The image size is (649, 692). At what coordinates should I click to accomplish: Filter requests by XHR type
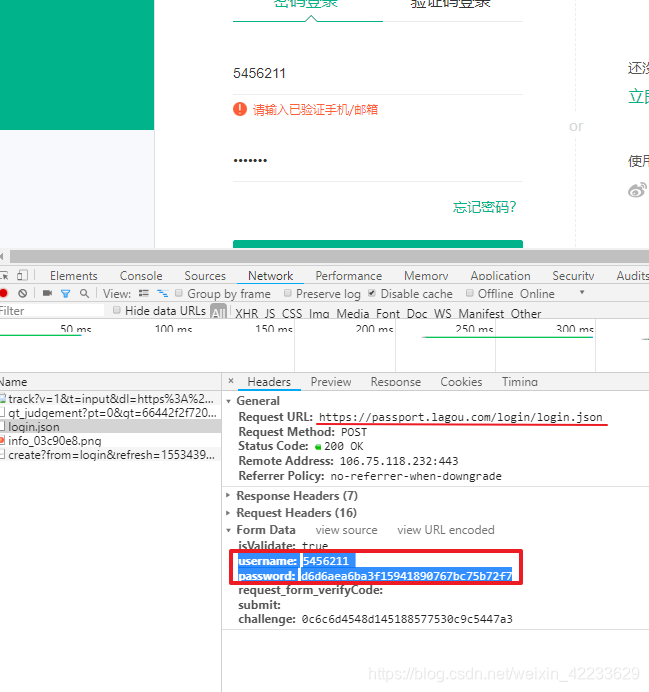click(x=247, y=313)
